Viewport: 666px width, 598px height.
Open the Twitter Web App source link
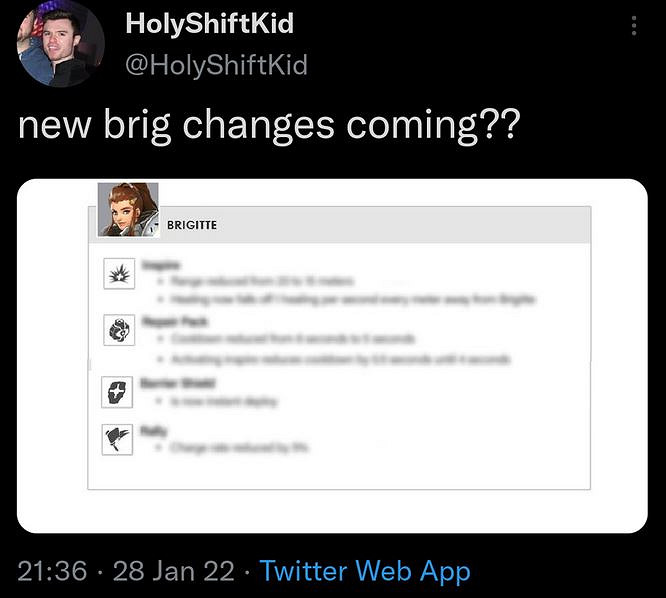click(x=365, y=571)
